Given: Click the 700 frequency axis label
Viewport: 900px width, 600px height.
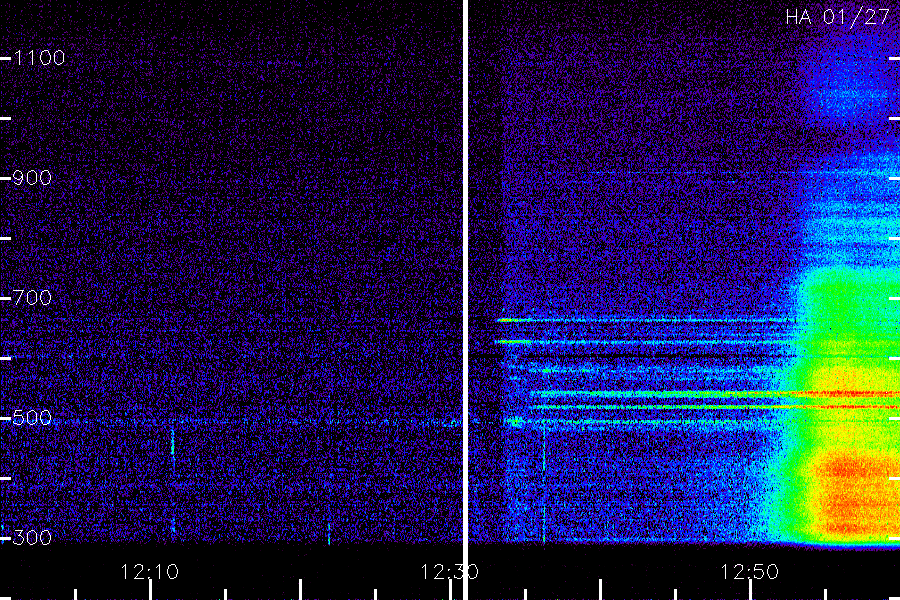Looking at the screenshot, I should pyautogui.click(x=32, y=297).
